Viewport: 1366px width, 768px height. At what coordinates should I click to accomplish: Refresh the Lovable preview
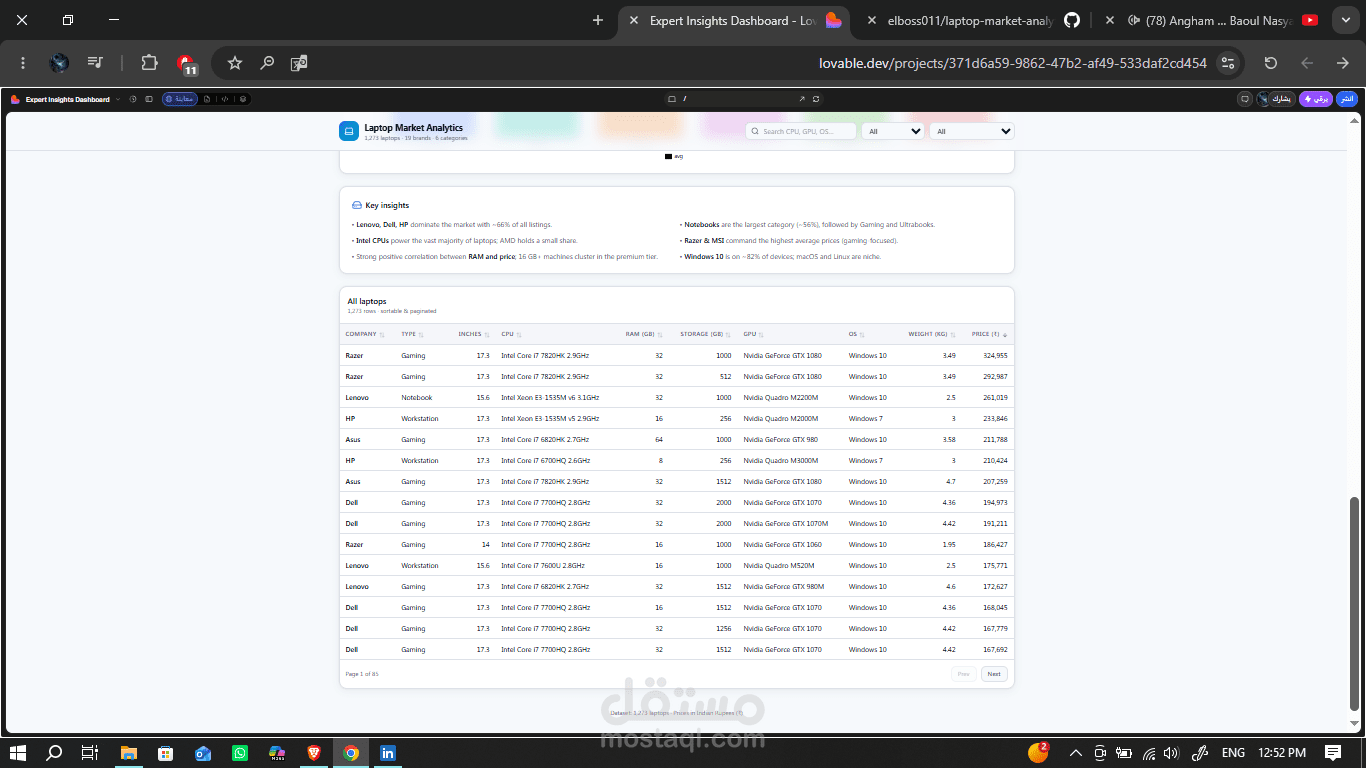click(816, 99)
